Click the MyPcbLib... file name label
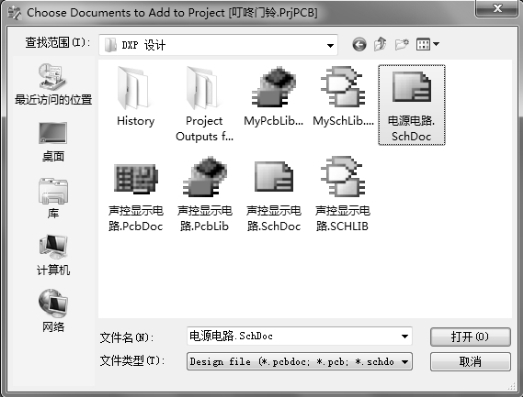523x397 pixels. tap(274, 121)
